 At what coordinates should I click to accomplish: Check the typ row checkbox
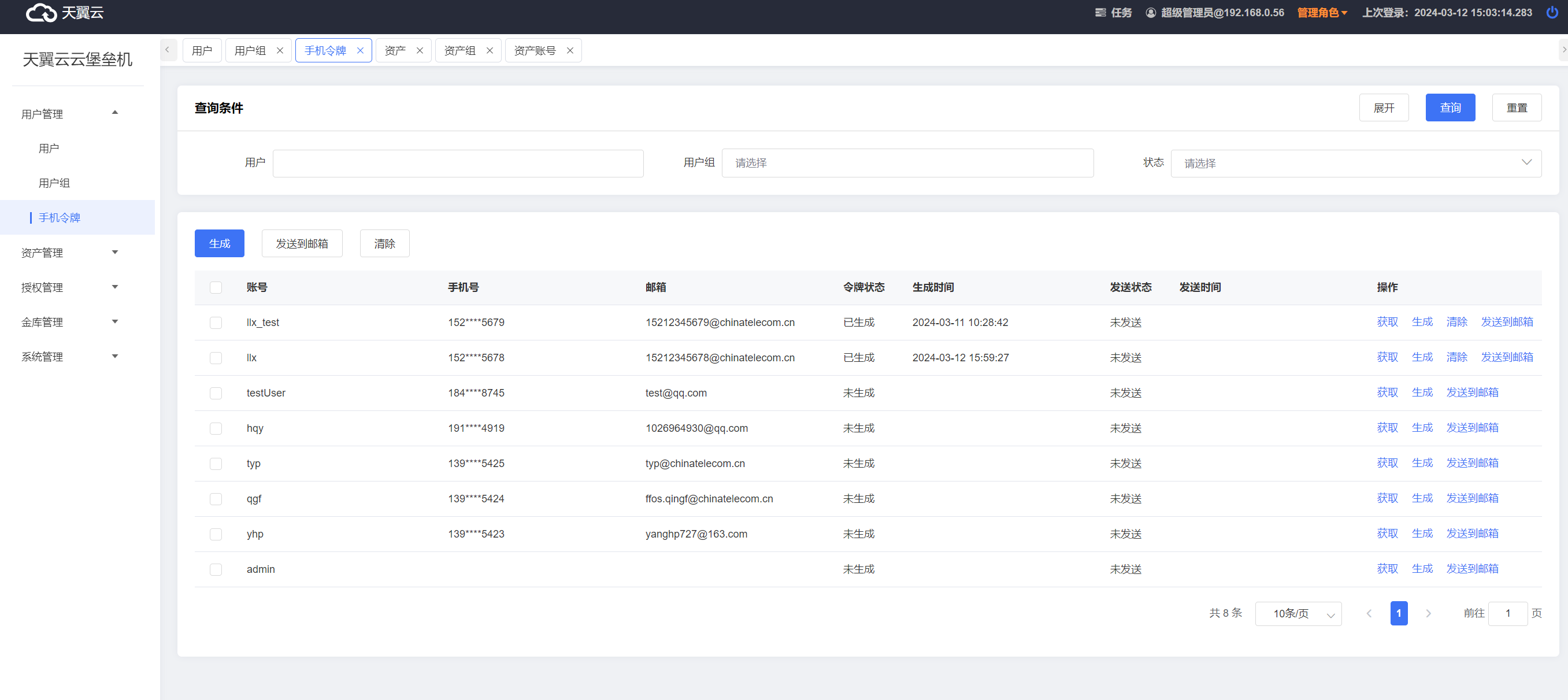click(216, 464)
